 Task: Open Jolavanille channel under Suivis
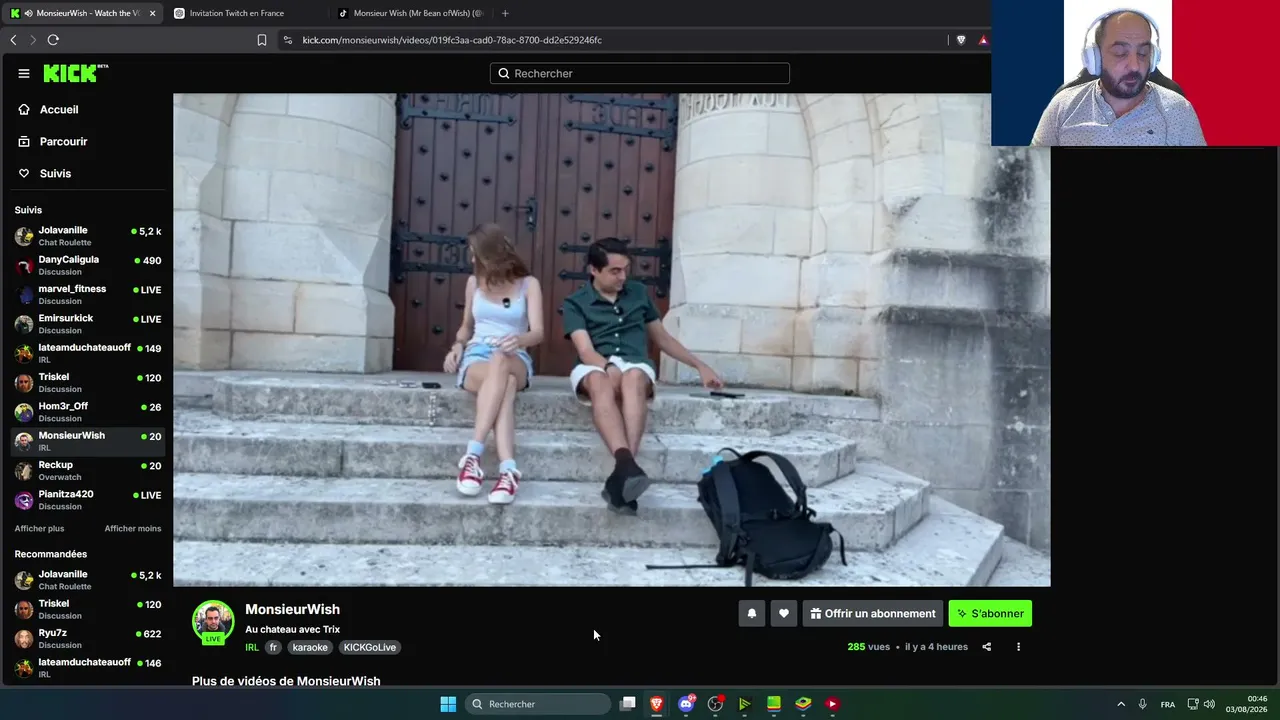coord(88,236)
